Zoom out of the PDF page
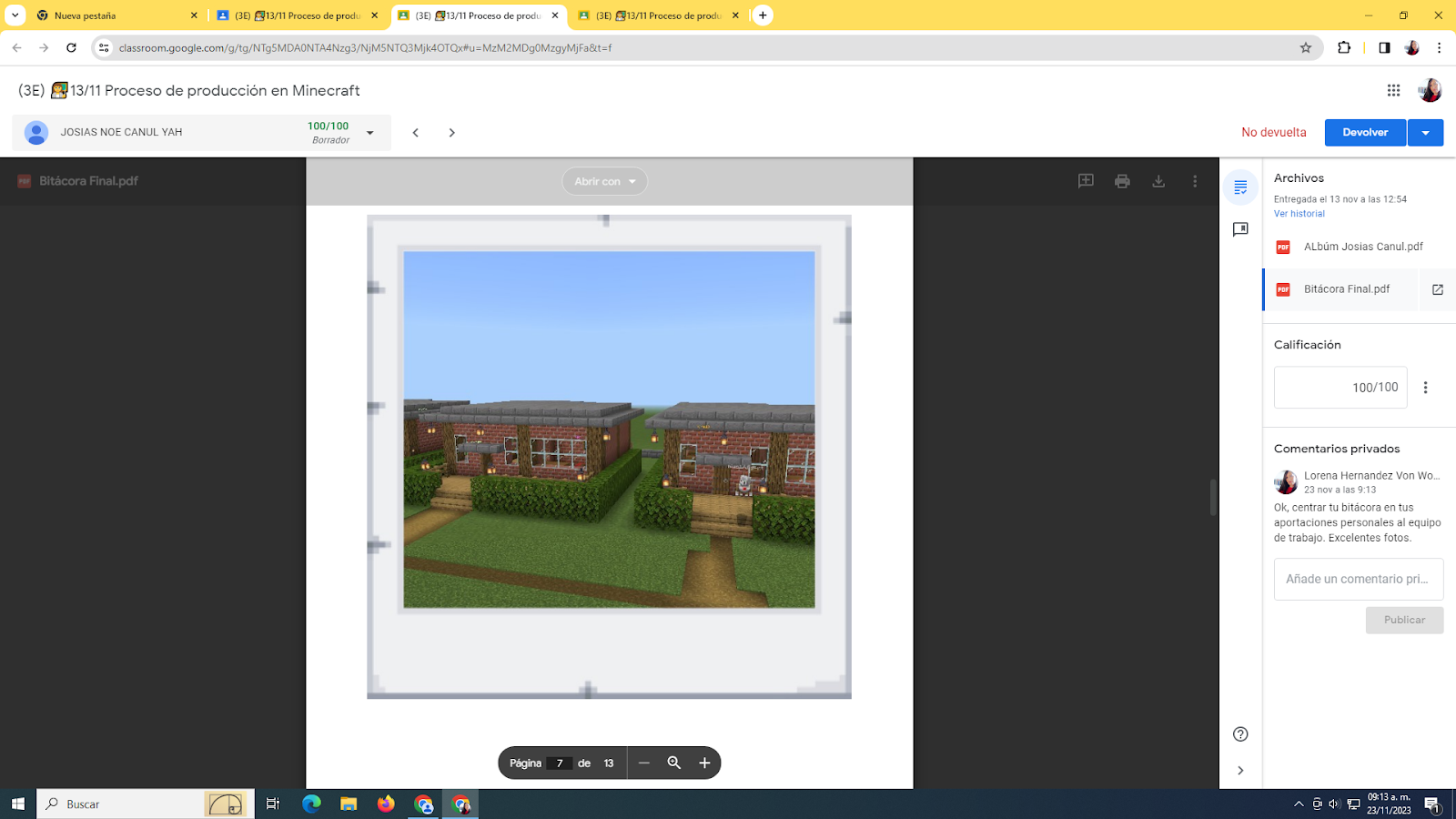The height and width of the screenshot is (819, 1456). pos(644,763)
